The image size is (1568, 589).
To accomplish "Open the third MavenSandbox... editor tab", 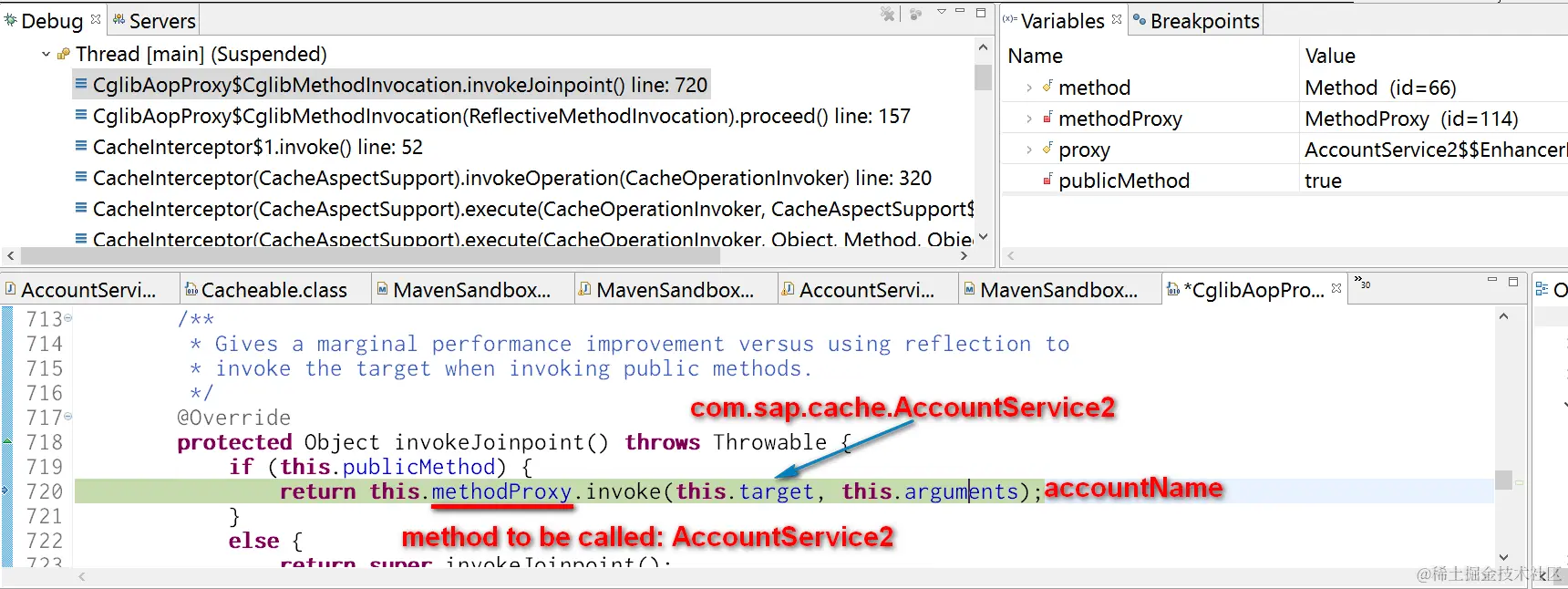I will click(1058, 291).
